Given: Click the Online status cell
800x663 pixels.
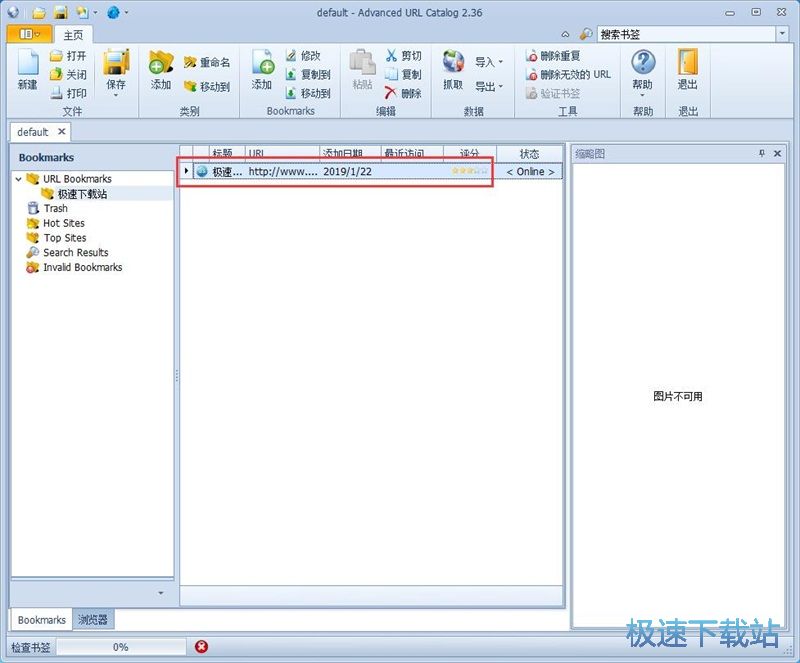Looking at the screenshot, I should tap(530, 171).
